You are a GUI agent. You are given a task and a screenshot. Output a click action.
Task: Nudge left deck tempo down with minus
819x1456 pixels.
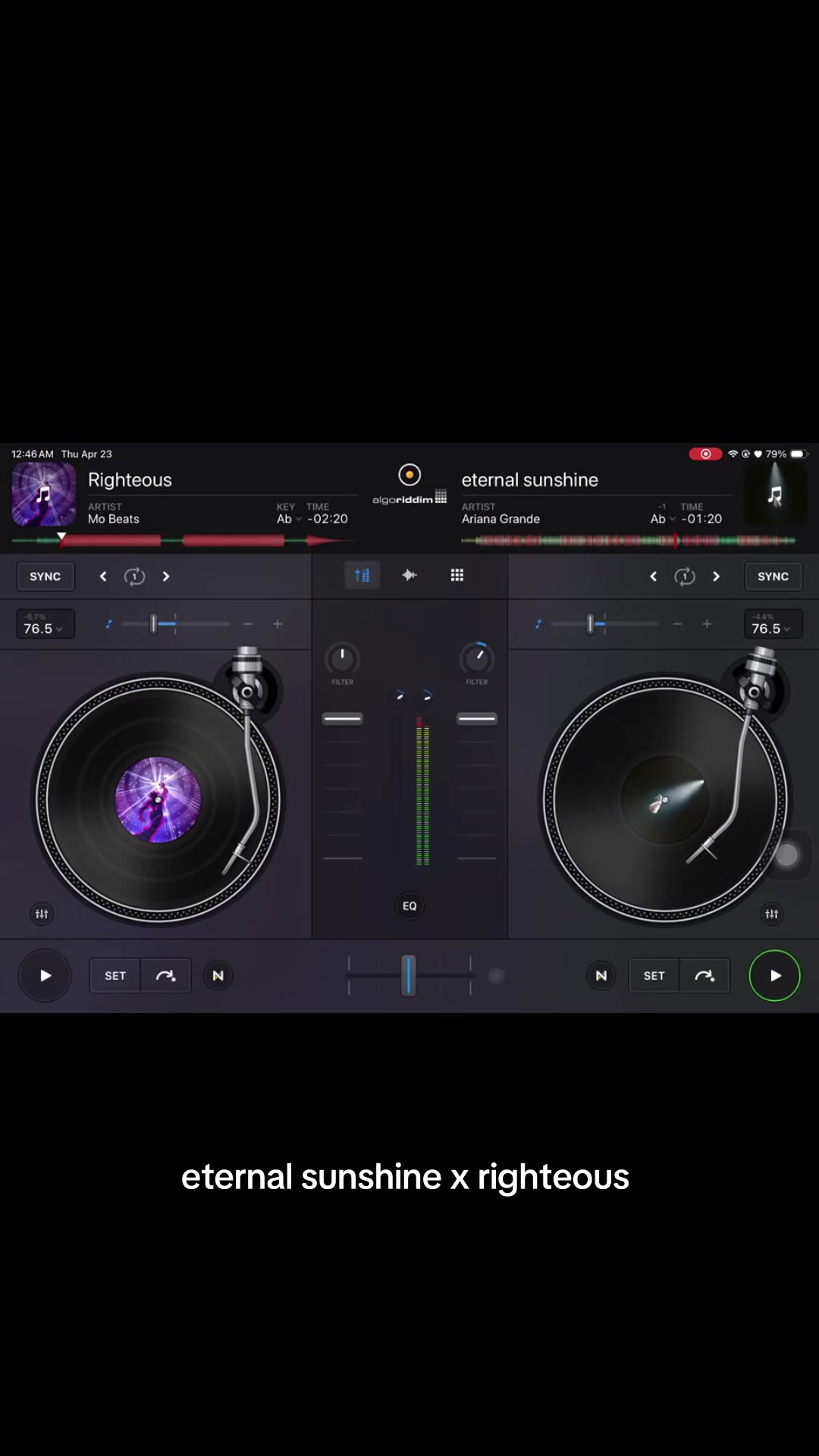(248, 624)
